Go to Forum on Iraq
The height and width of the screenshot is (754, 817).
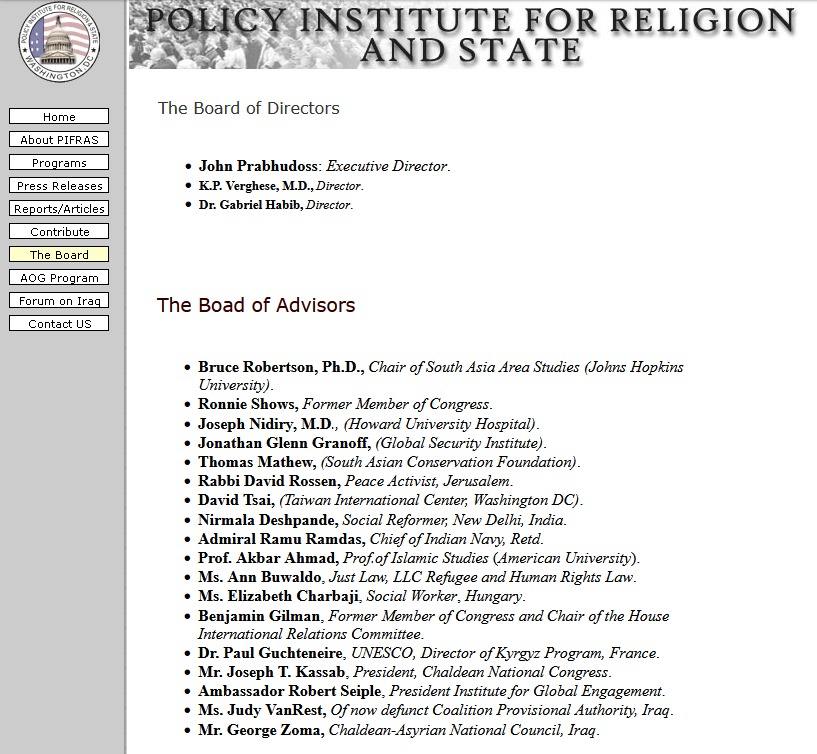(x=59, y=300)
